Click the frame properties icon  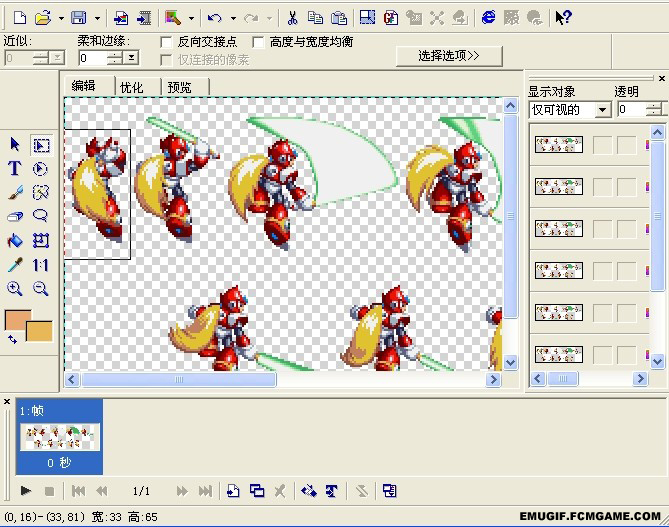pos(389,491)
